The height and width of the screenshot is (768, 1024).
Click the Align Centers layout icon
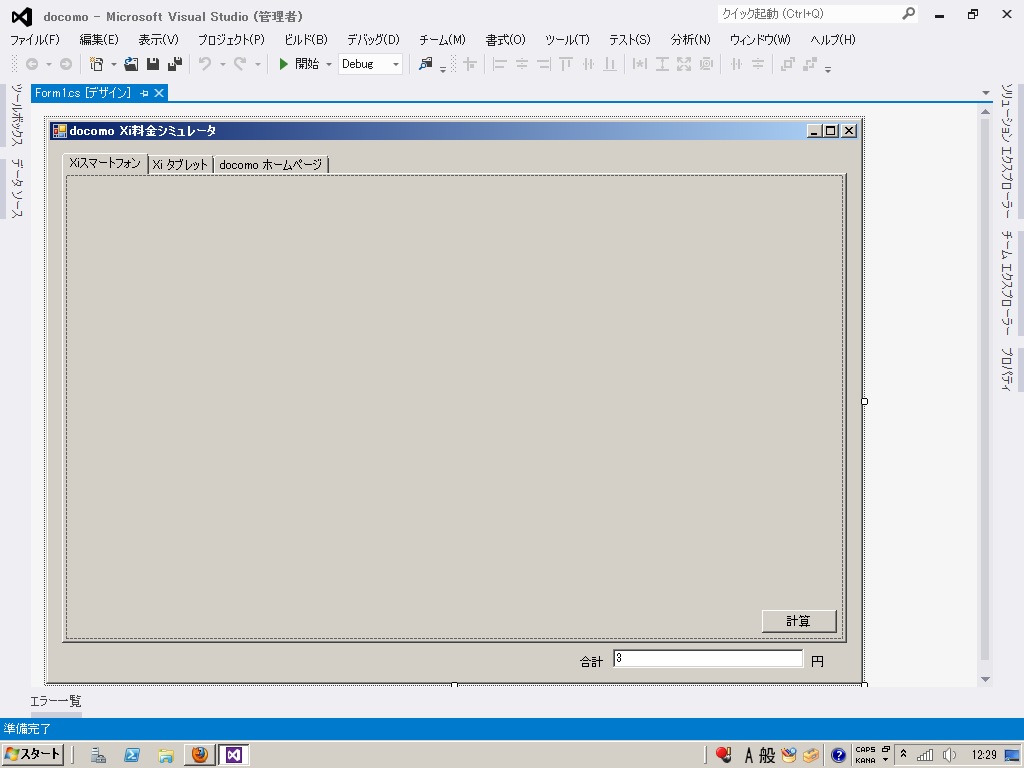pos(522,64)
